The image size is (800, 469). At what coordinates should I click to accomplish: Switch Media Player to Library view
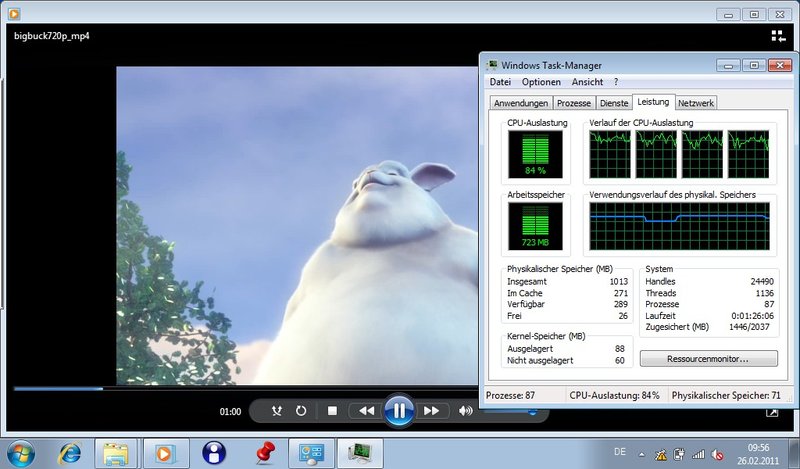coord(778,36)
